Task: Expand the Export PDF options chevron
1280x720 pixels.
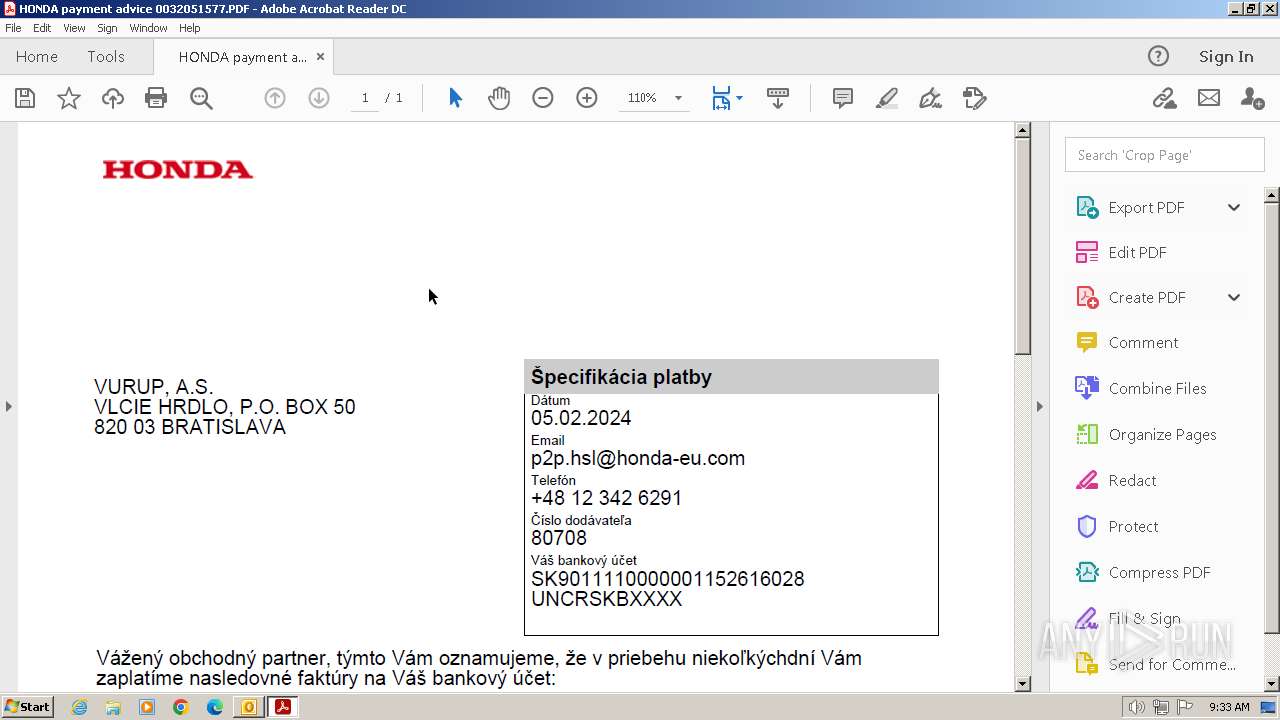Action: pyautogui.click(x=1234, y=208)
